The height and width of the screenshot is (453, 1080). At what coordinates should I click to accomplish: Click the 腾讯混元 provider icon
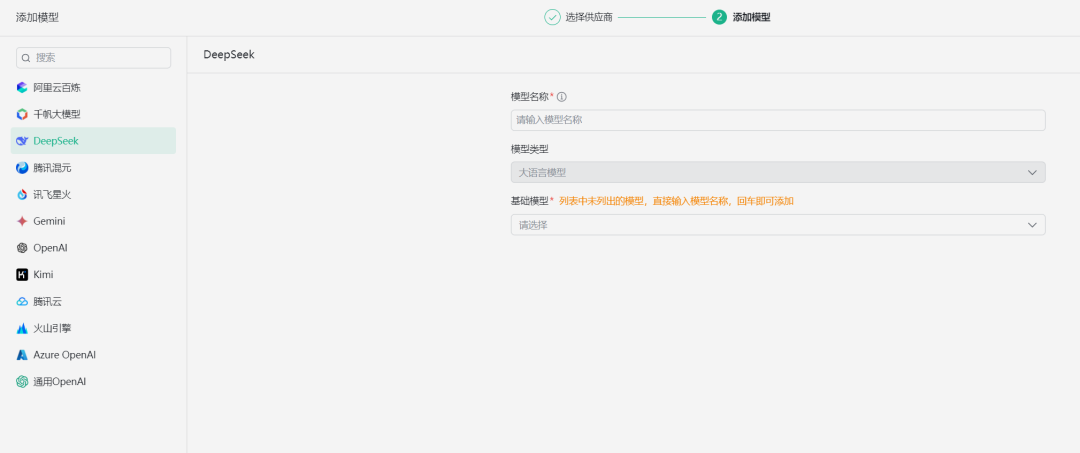[x=22, y=168]
